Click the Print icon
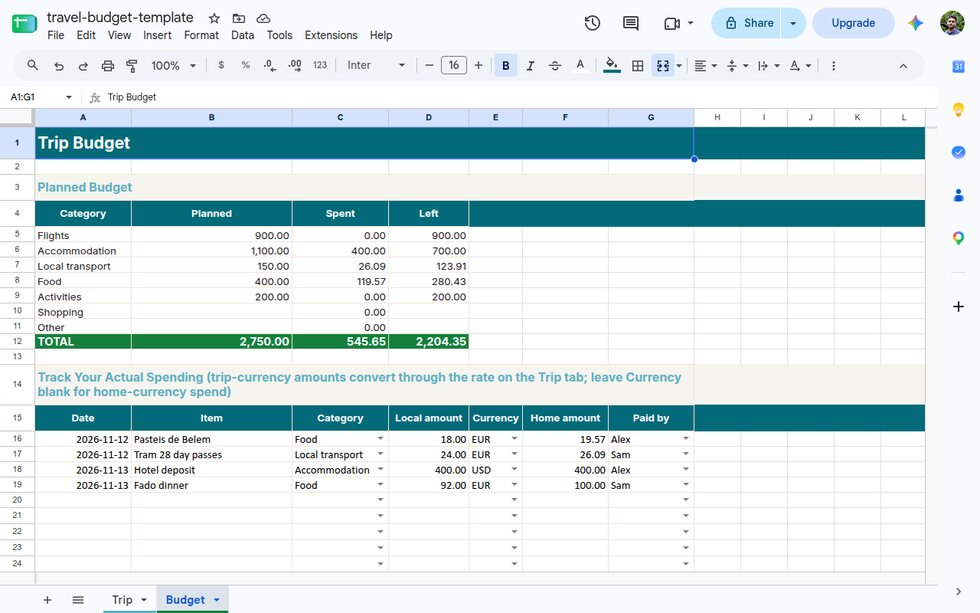 pos(108,66)
